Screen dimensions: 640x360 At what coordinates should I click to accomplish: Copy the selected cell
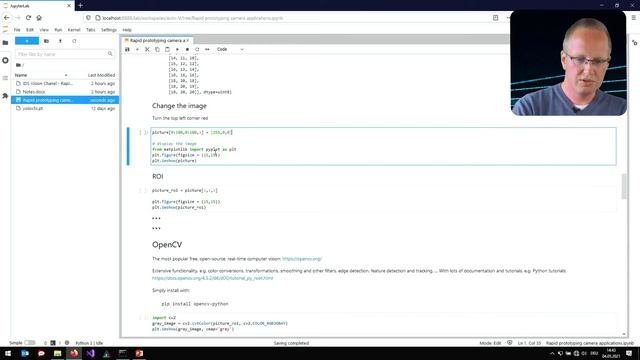click(157, 49)
